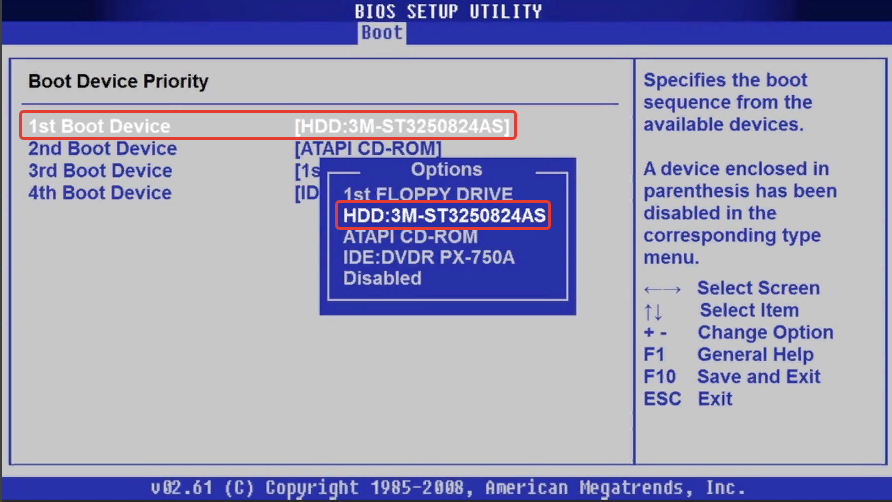Click the Options popup title
Viewport: 892px width, 502px height.
[446, 170]
